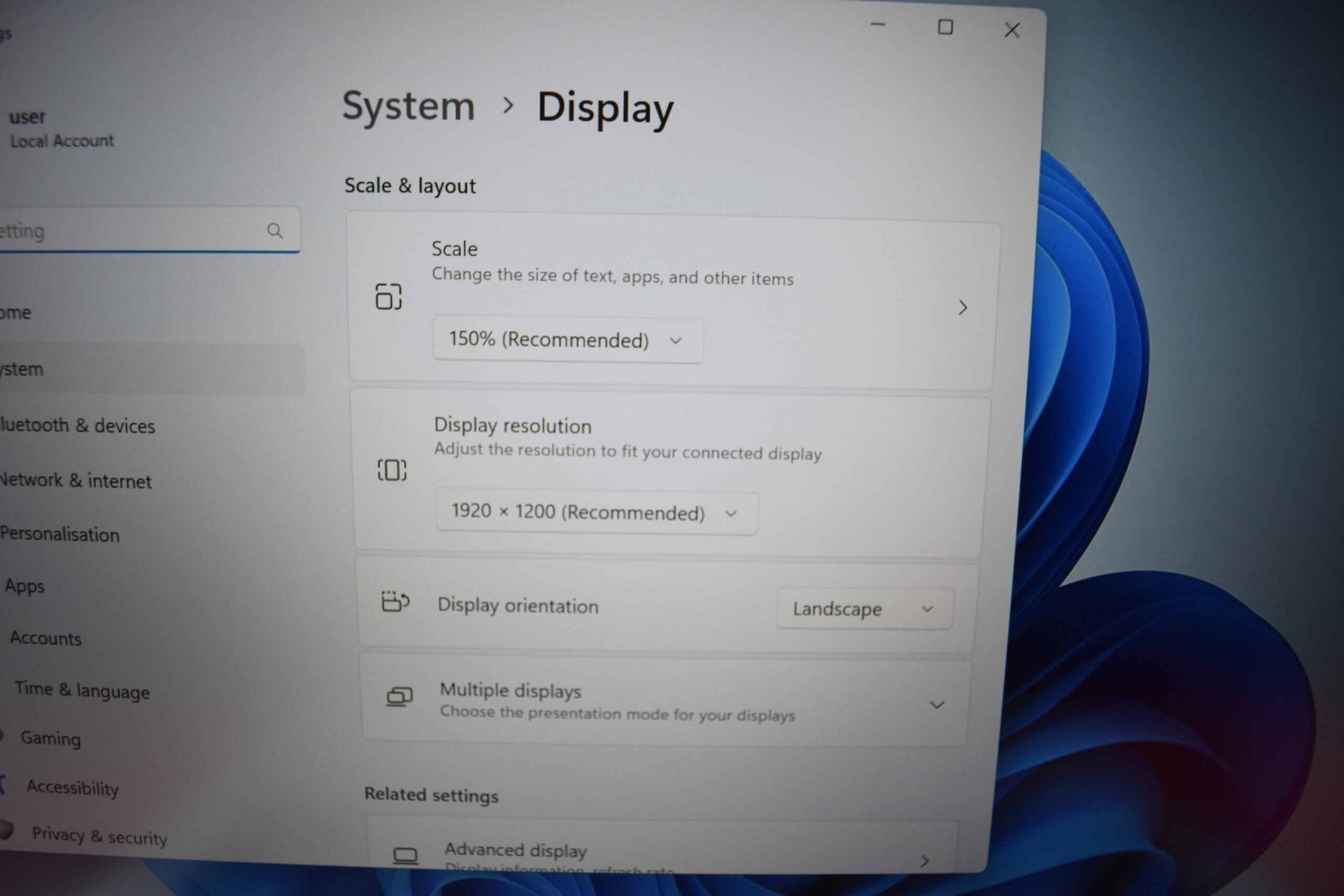Open custom scaling via Scale row chevron
The width and height of the screenshot is (1344, 896).
963,308
